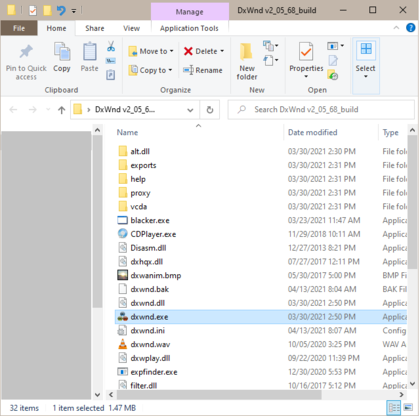420x416 pixels.
Task: Click the Properties checkmark icon
Action: coord(306,52)
